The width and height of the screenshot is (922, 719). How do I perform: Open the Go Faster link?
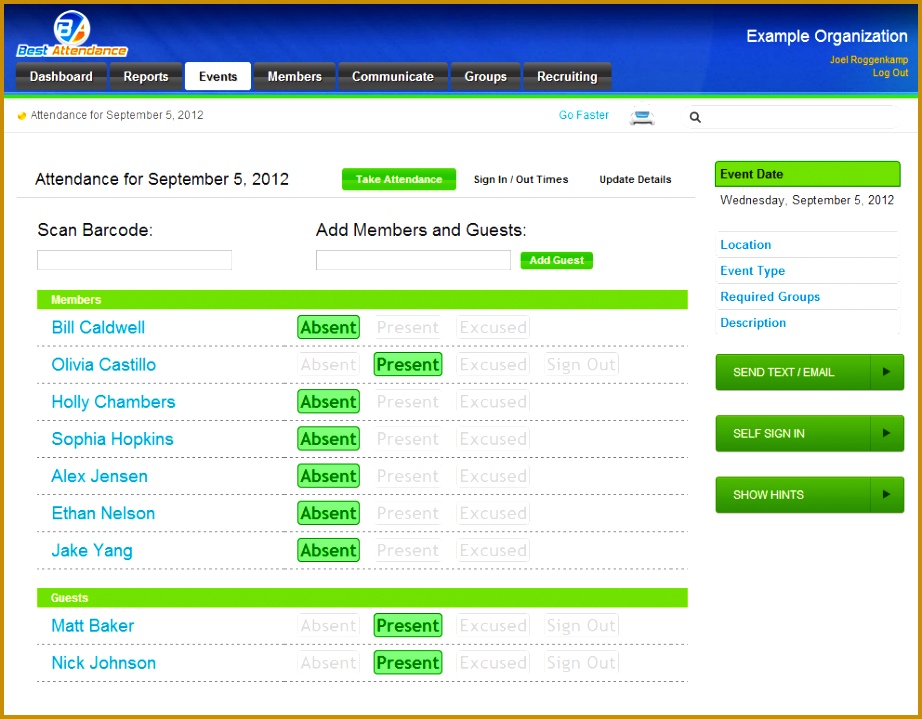click(x=583, y=115)
